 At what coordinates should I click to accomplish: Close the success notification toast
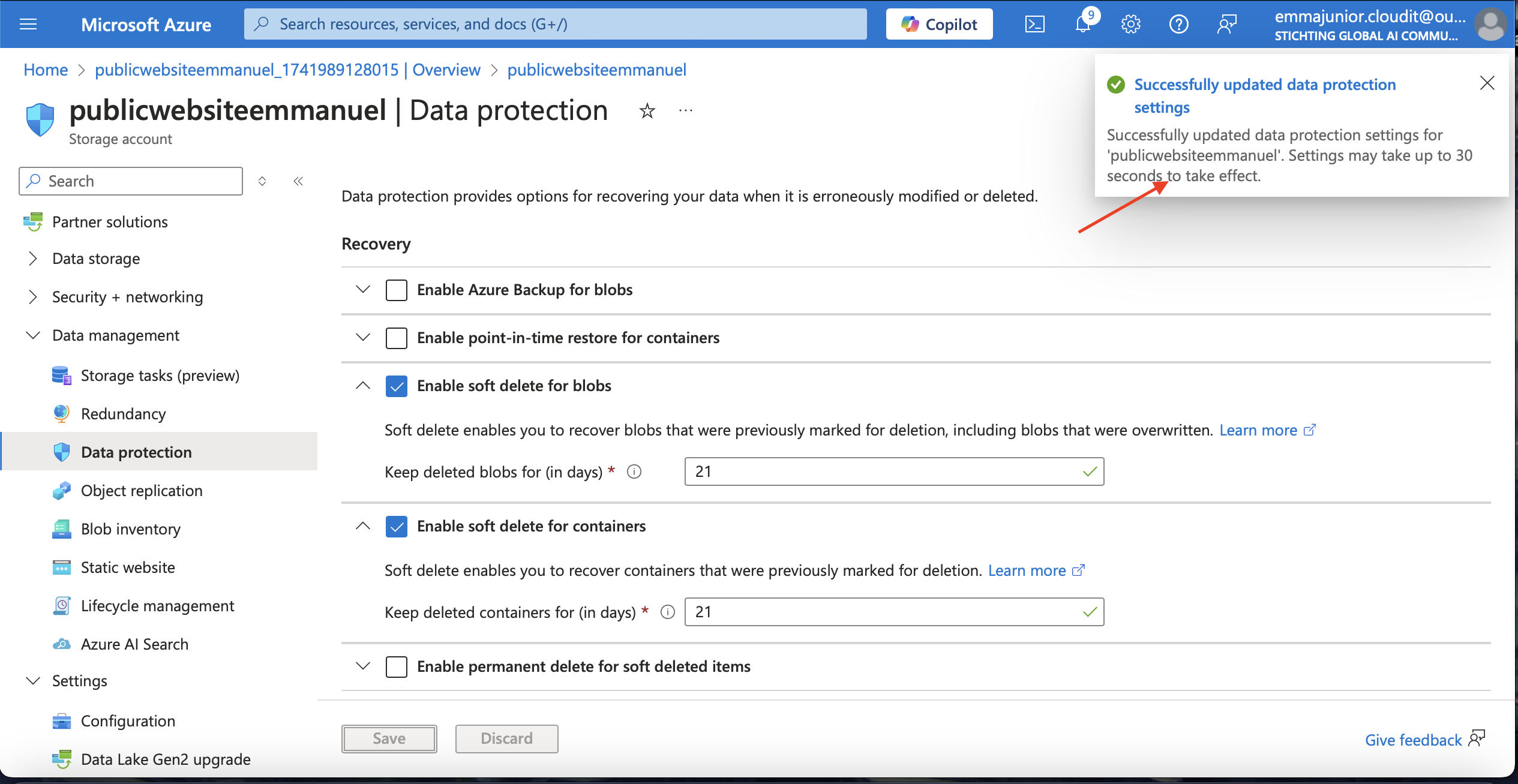tap(1487, 83)
